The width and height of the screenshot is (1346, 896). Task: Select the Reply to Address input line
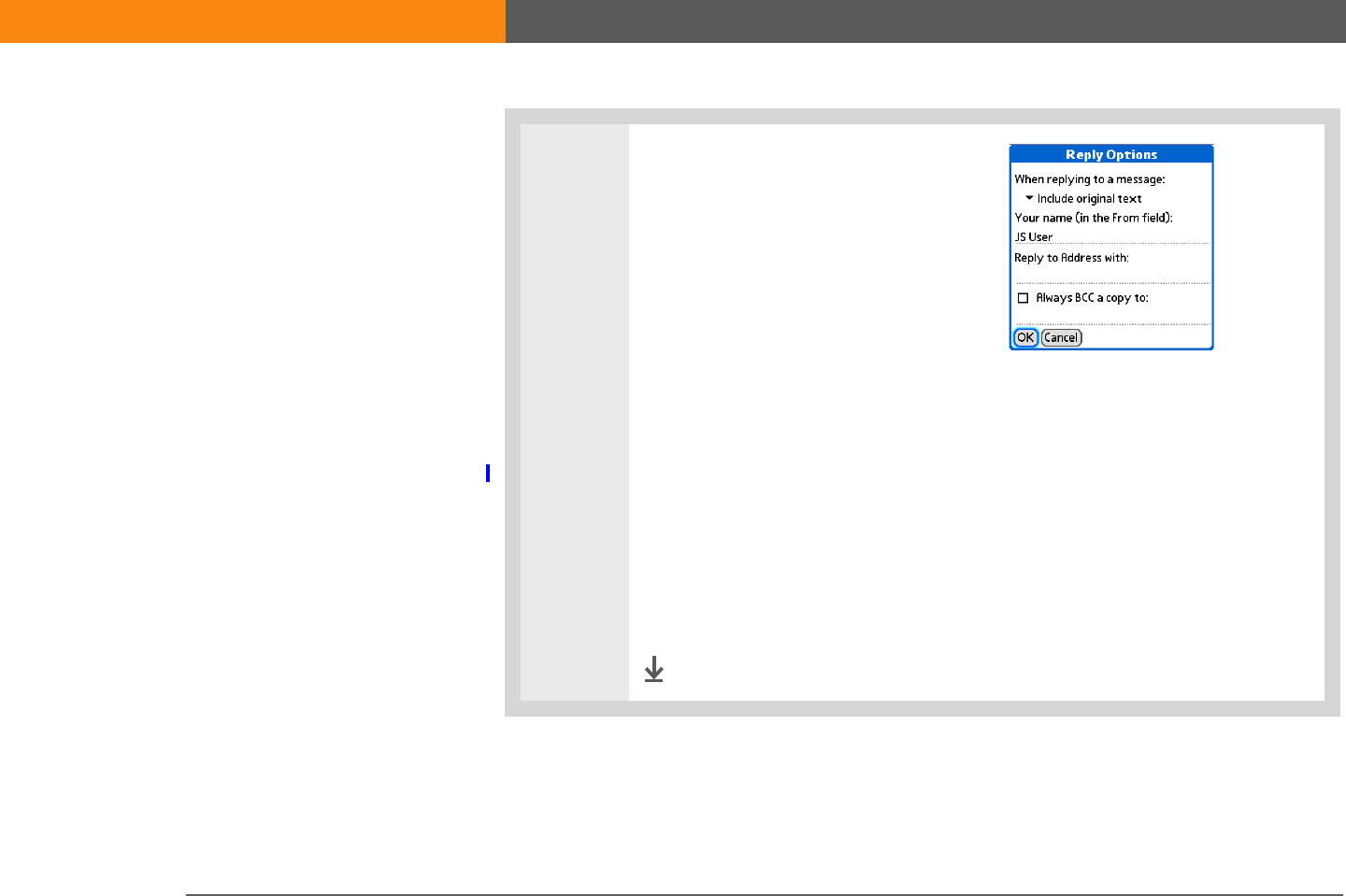pos(1112,277)
